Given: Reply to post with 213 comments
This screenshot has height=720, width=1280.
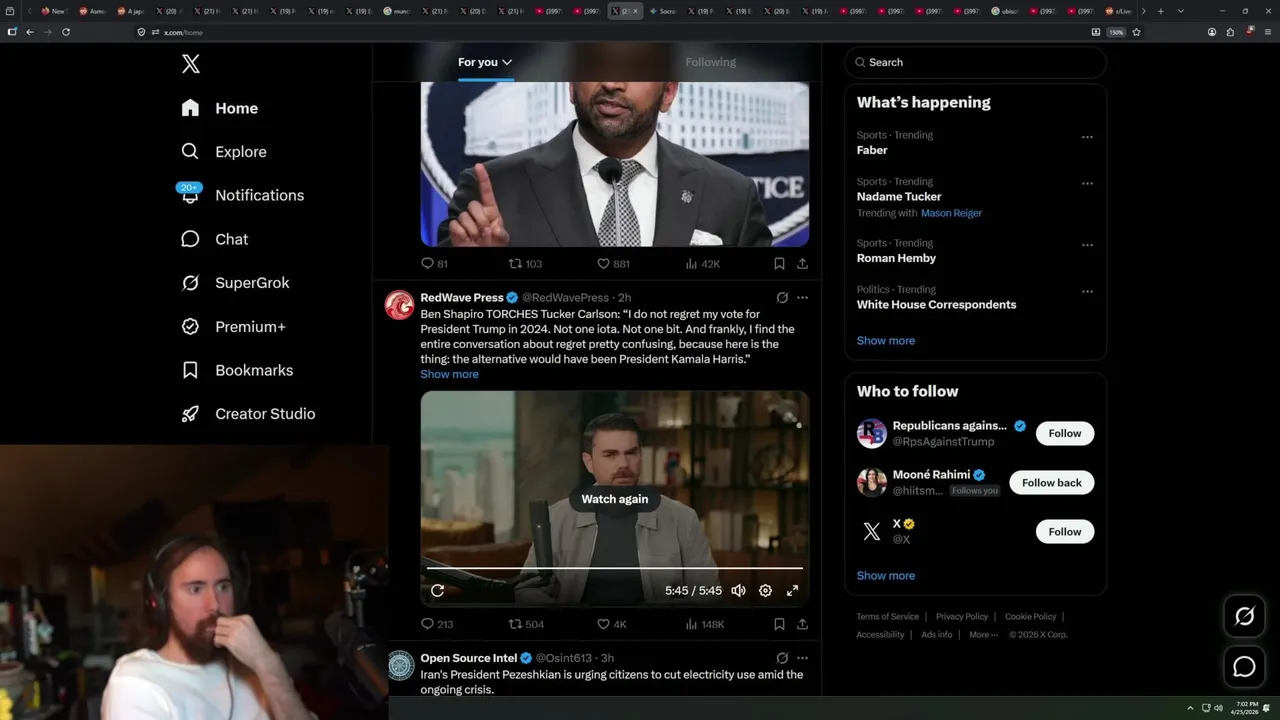Looking at the screenshot, I should click(437, 624).
